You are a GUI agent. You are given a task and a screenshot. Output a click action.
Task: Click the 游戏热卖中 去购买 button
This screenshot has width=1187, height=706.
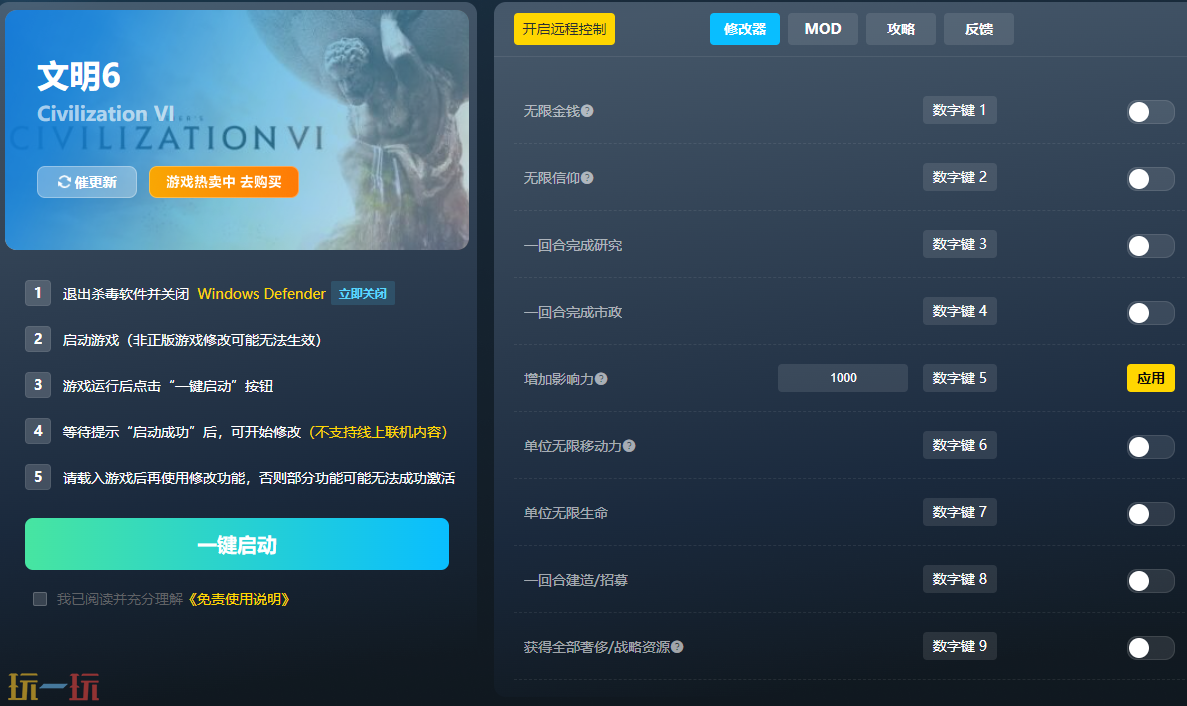tap(223, 182)
